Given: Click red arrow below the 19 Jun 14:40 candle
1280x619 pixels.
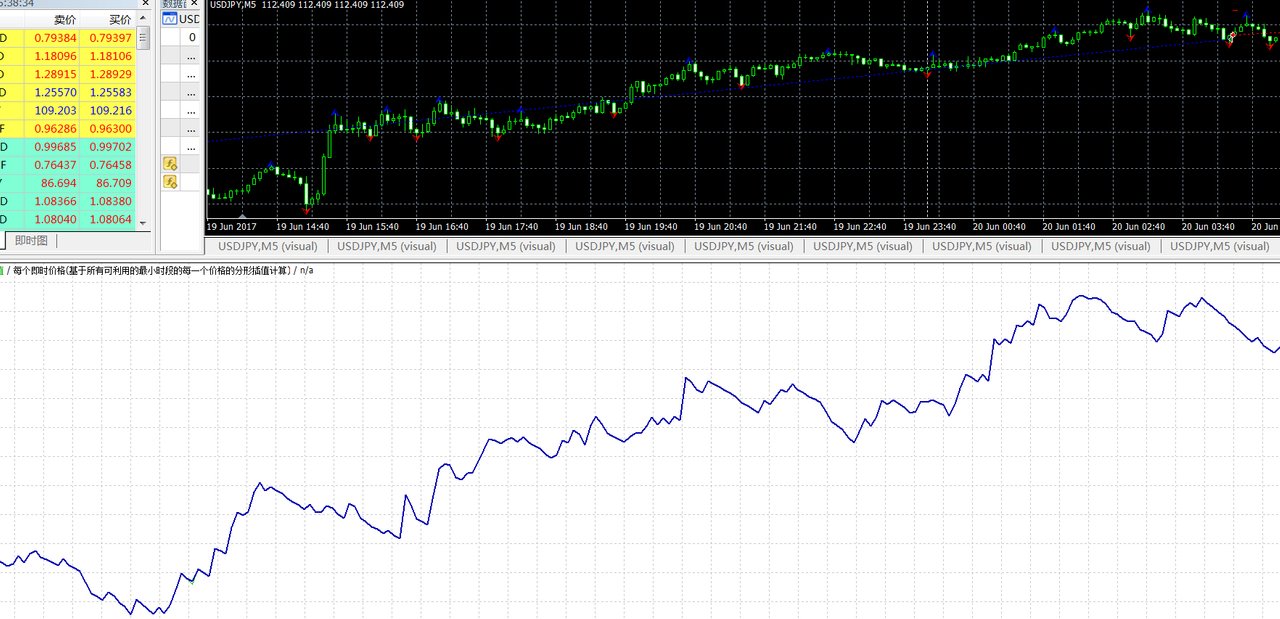Looking at the screenshot, I should (x=308, y=210).
